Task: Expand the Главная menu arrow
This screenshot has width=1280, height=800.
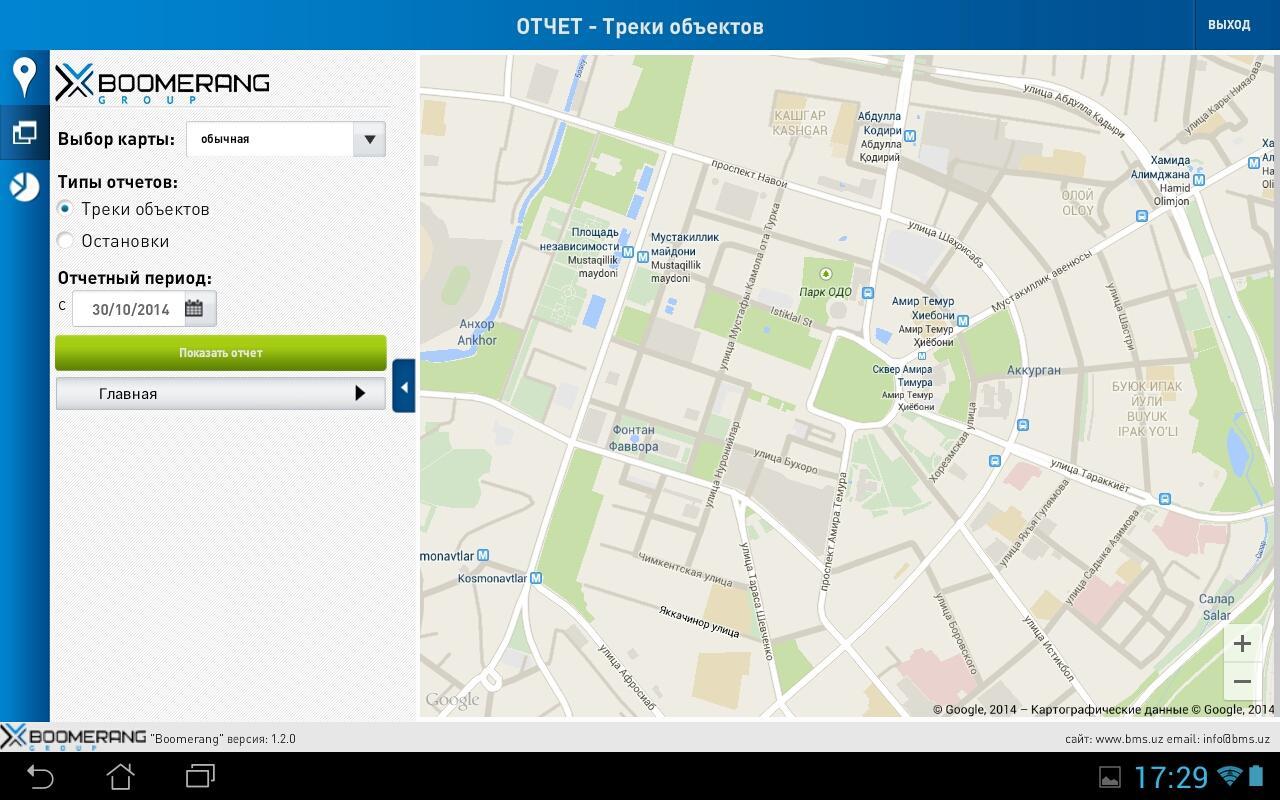Action: coord(360,394)
